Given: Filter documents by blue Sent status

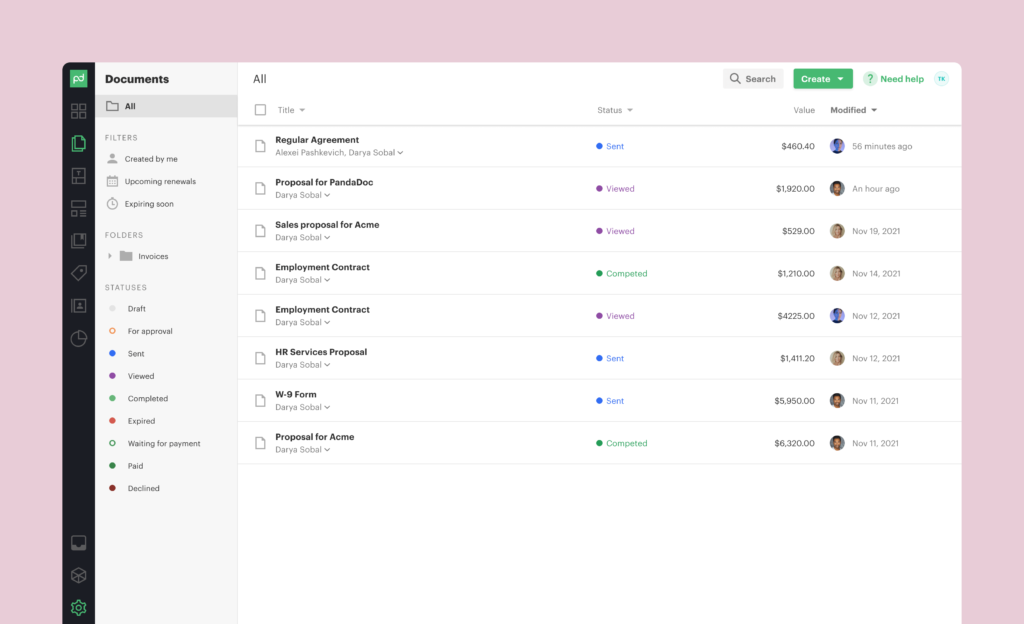Looking at the screenshot, I should (x=136, y=354).
